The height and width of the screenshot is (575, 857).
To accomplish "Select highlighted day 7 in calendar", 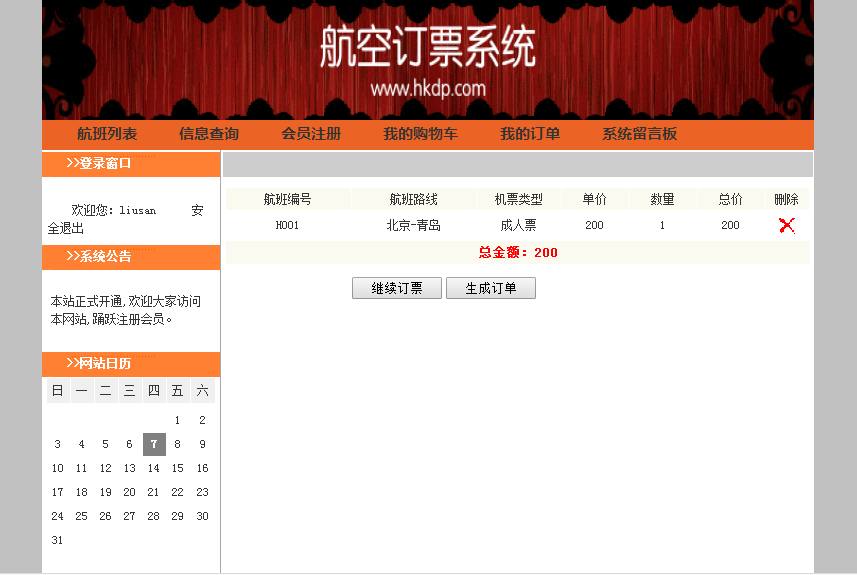I will [x=154, y=444].
